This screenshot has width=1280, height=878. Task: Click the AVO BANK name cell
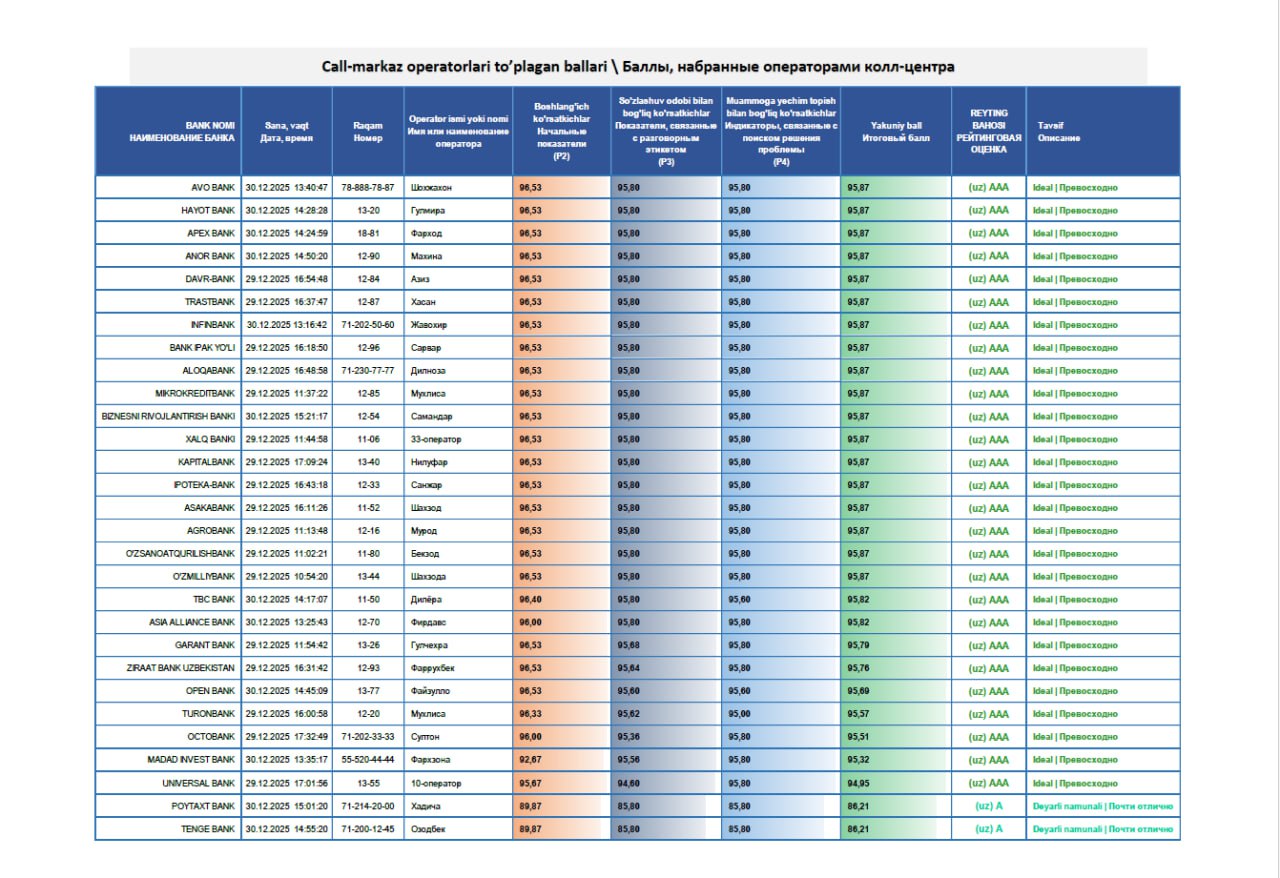pos(213,187)
